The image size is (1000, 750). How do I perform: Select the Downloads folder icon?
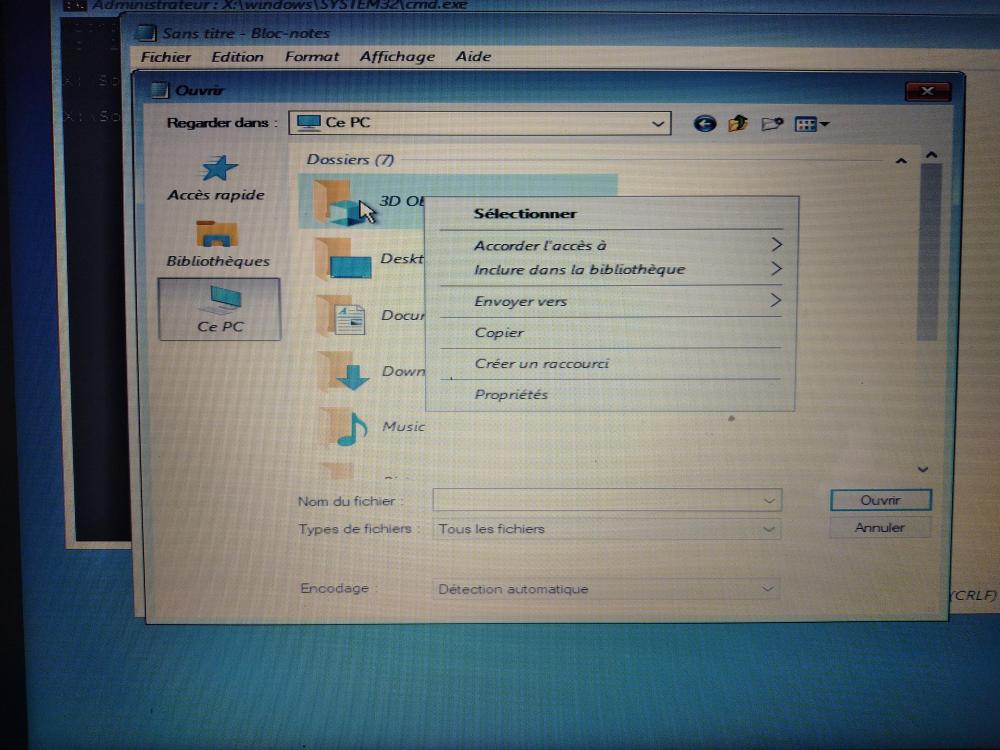click(344, 371)
